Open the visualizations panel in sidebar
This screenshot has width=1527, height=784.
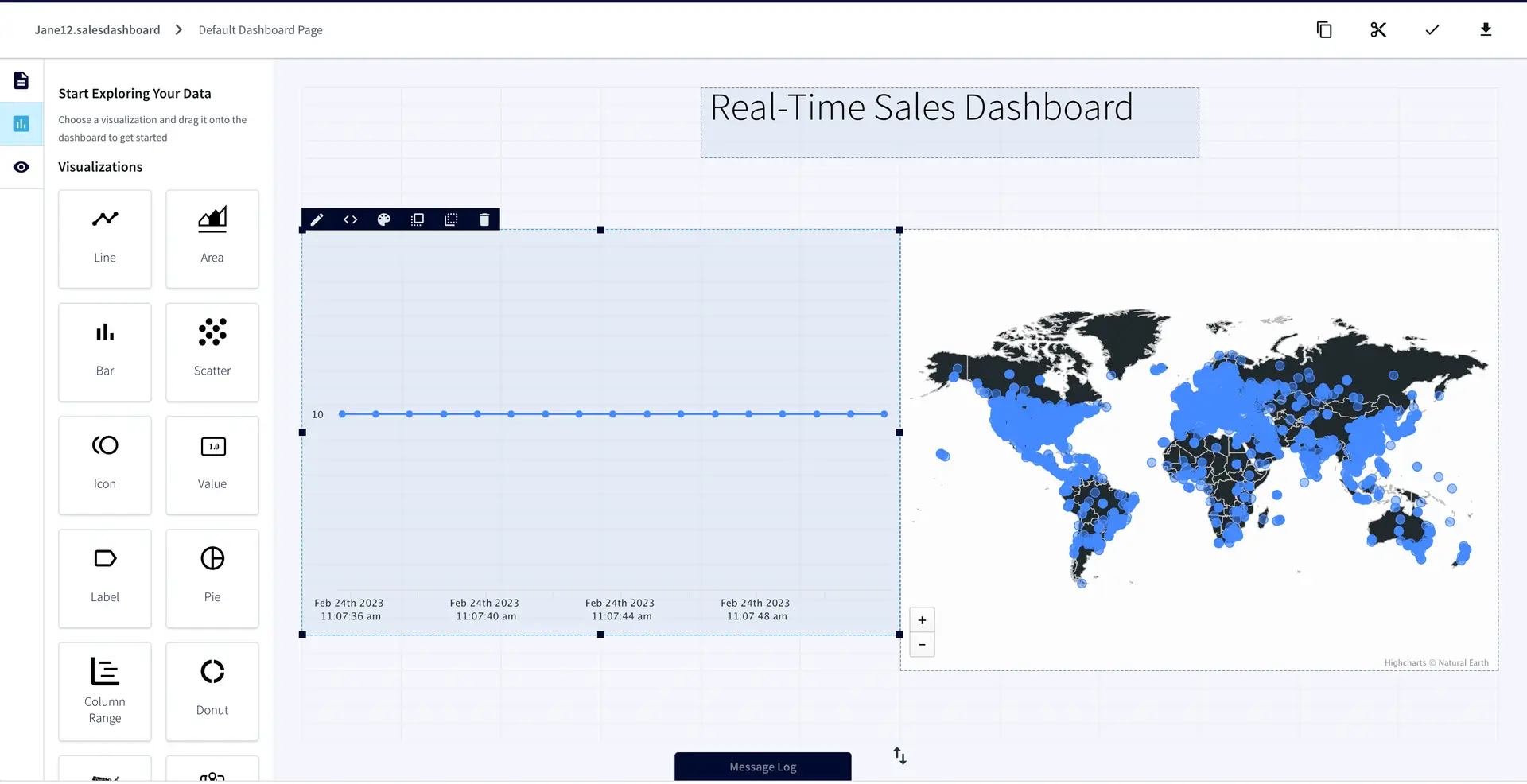click(21, 124)
